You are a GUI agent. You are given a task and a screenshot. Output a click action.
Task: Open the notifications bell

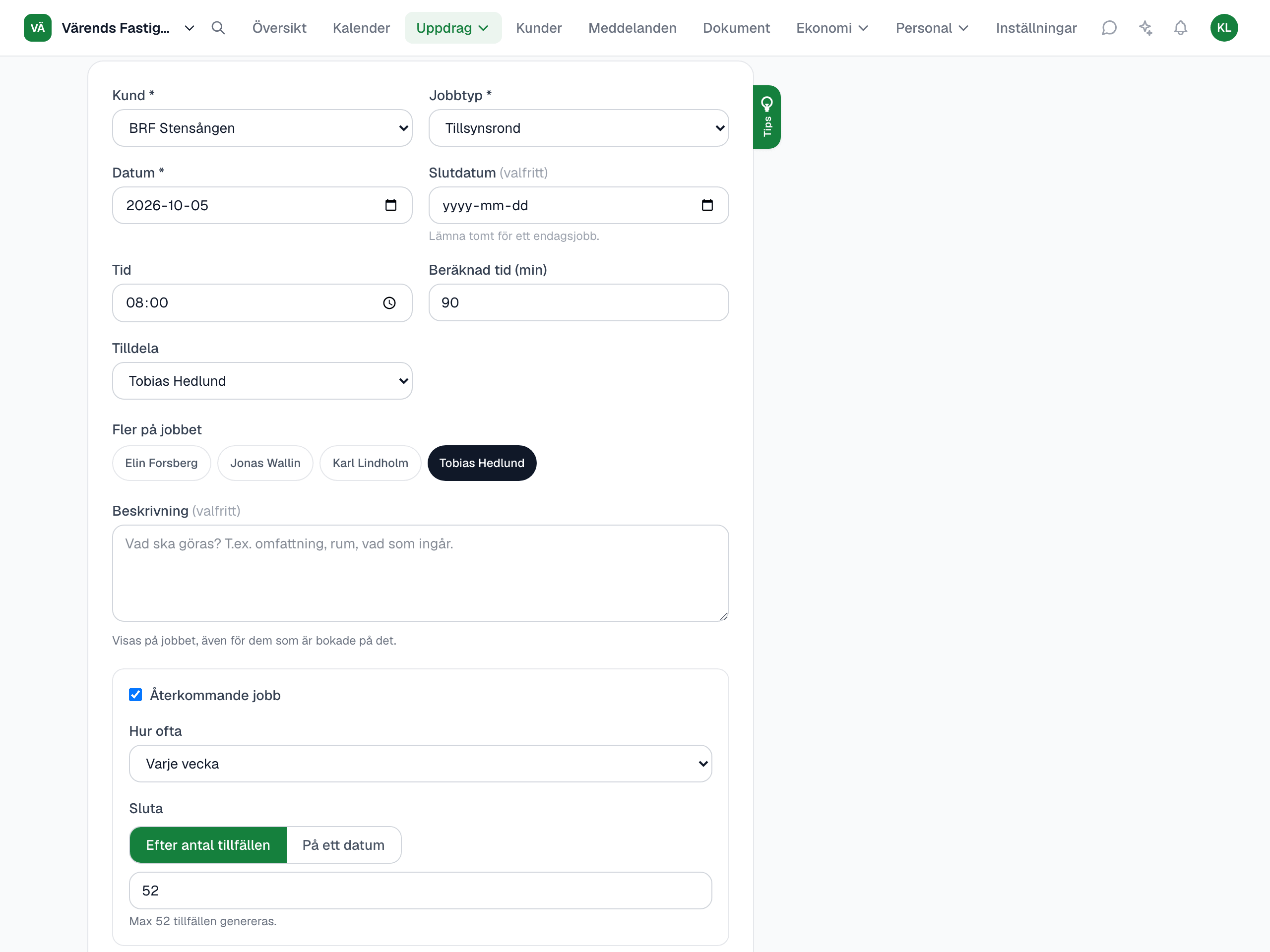coord(1180,28)
